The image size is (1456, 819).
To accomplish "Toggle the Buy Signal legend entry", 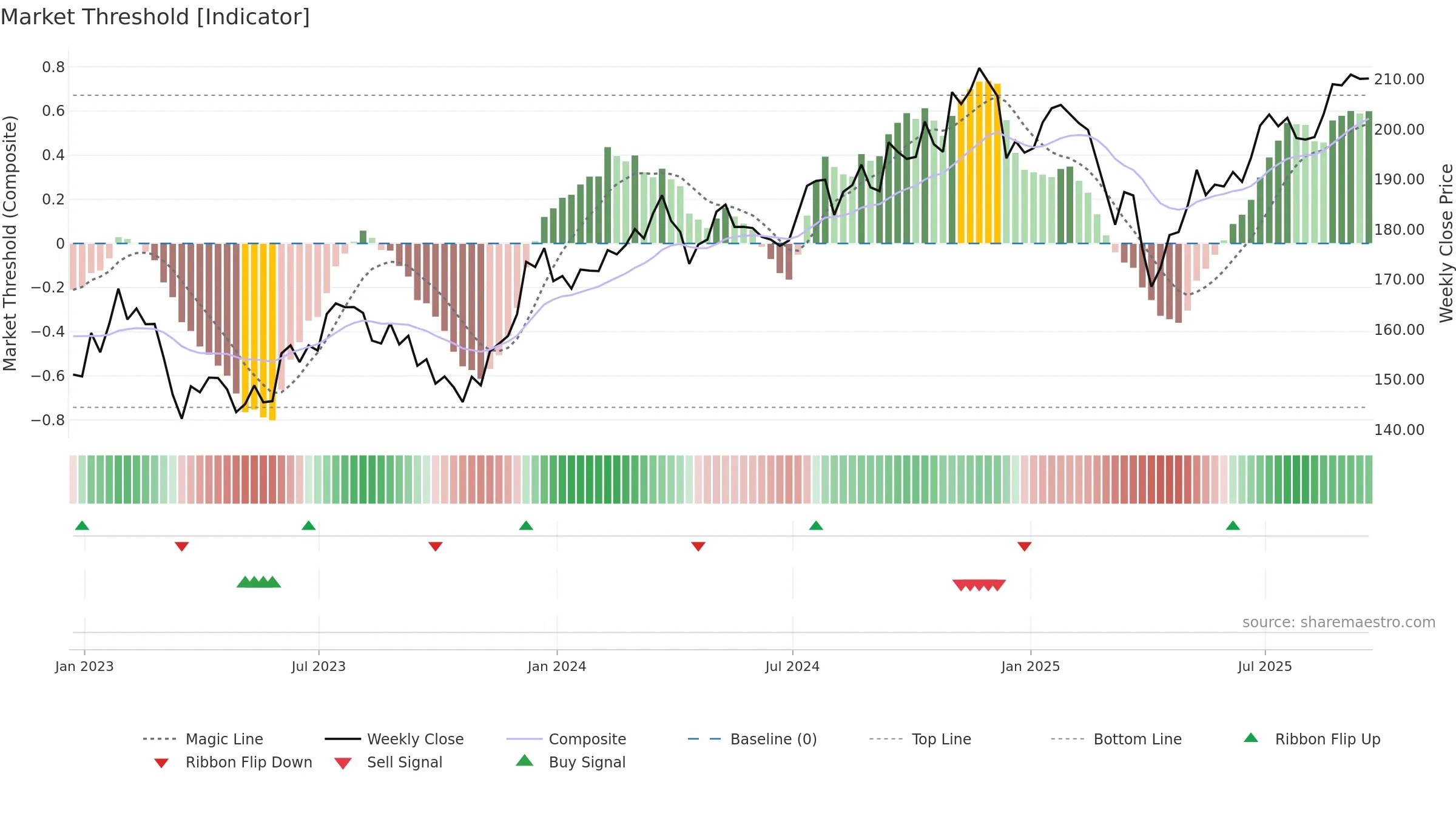I will click(x=570, y=762).
